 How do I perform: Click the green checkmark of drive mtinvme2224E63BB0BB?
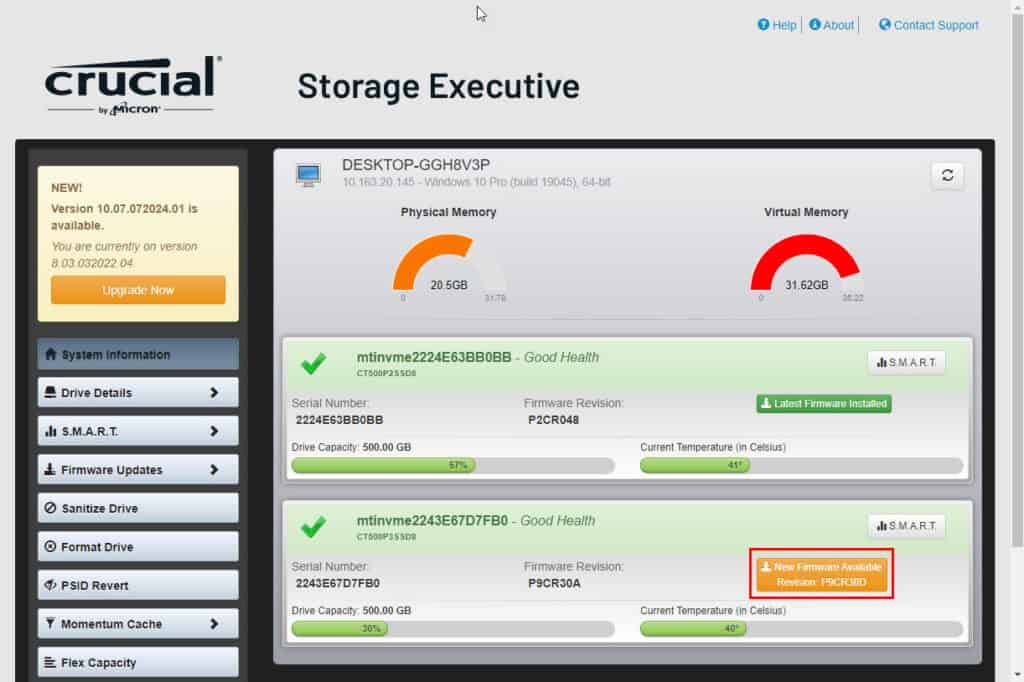click(x=313, y=363)
